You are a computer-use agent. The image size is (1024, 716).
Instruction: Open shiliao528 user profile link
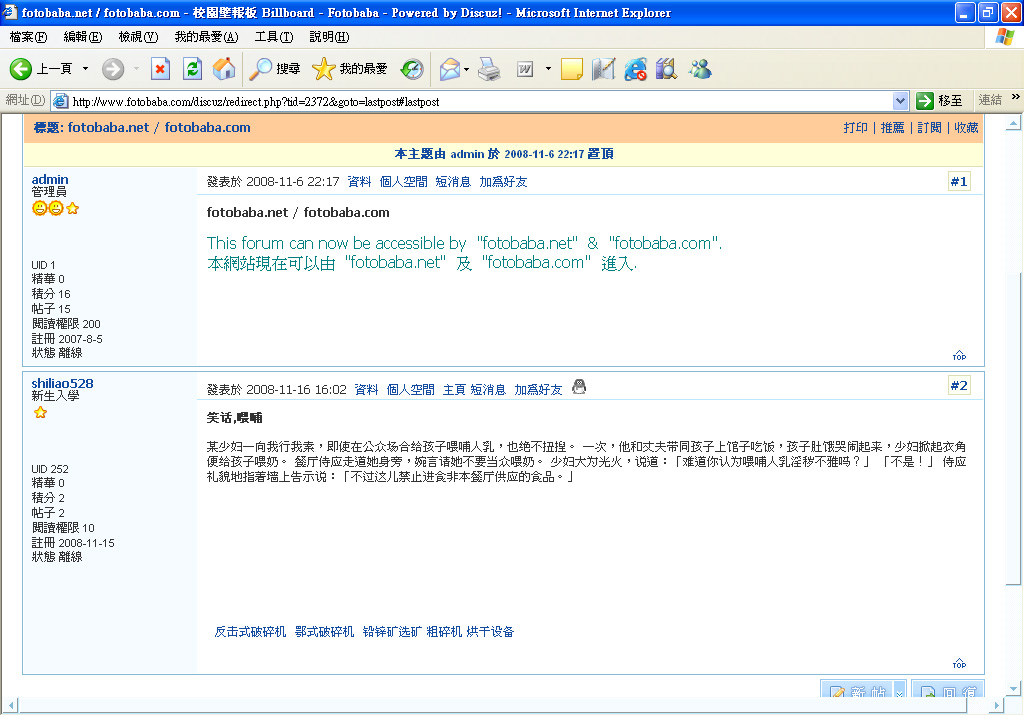(63, 383)
